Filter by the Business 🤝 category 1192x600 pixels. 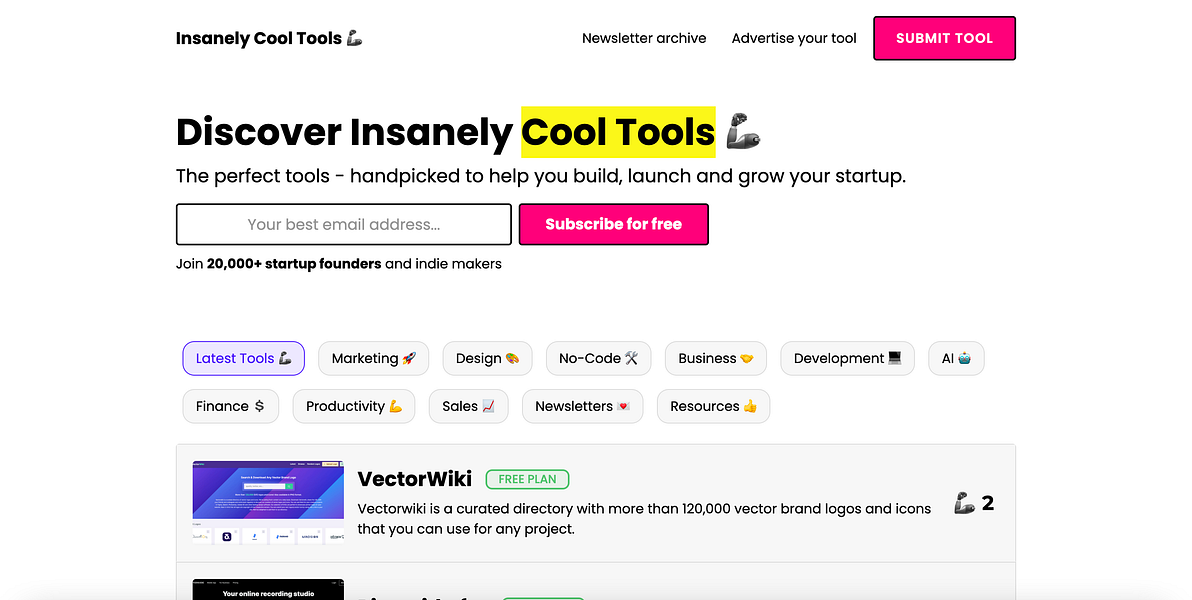[715, 358]
